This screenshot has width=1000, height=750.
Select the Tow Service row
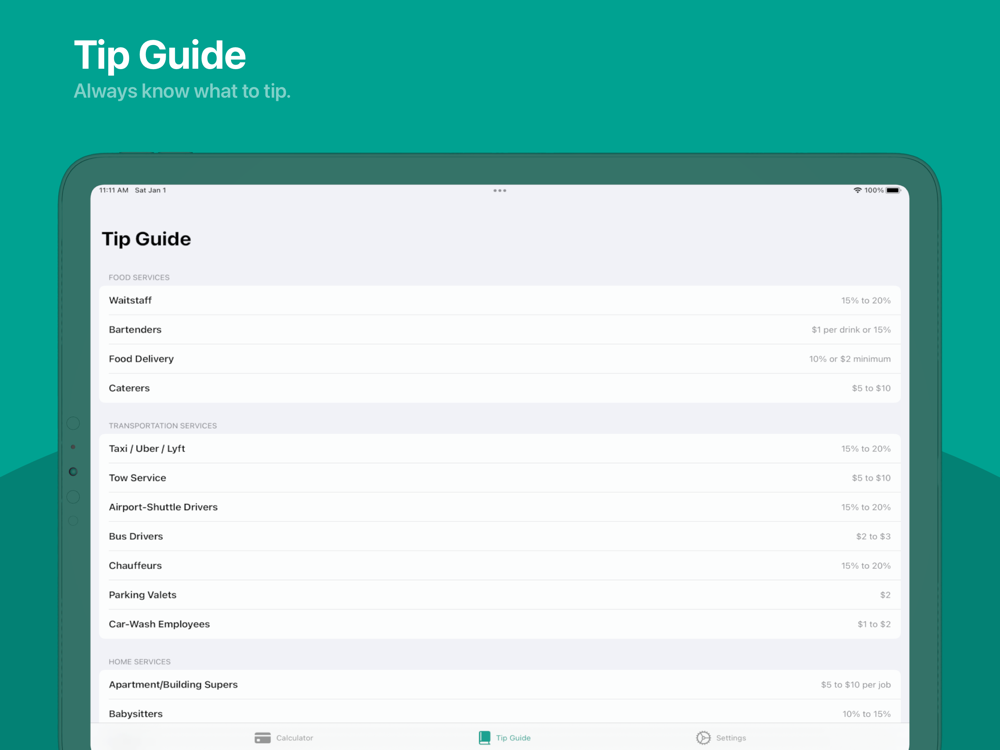(500, 478)
